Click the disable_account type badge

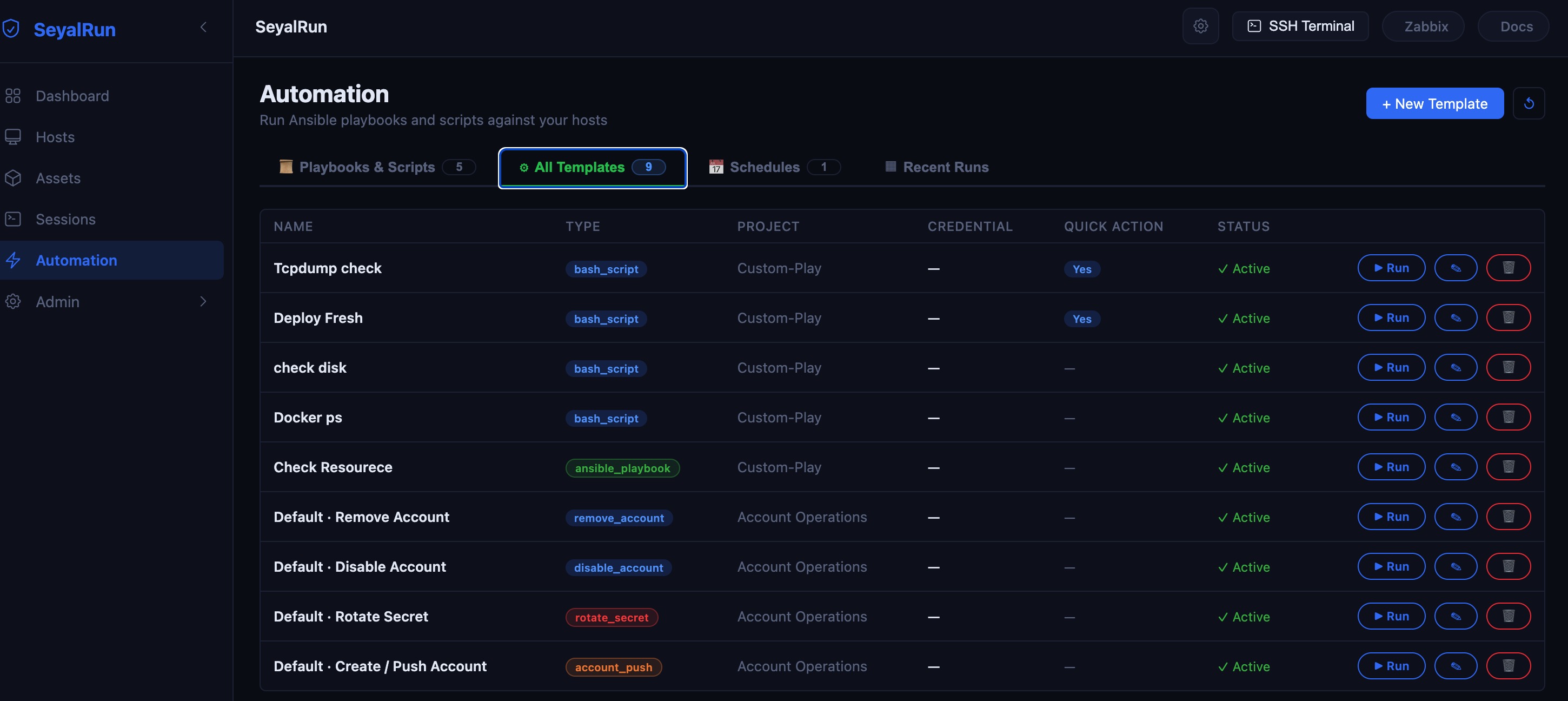(619, 567)
